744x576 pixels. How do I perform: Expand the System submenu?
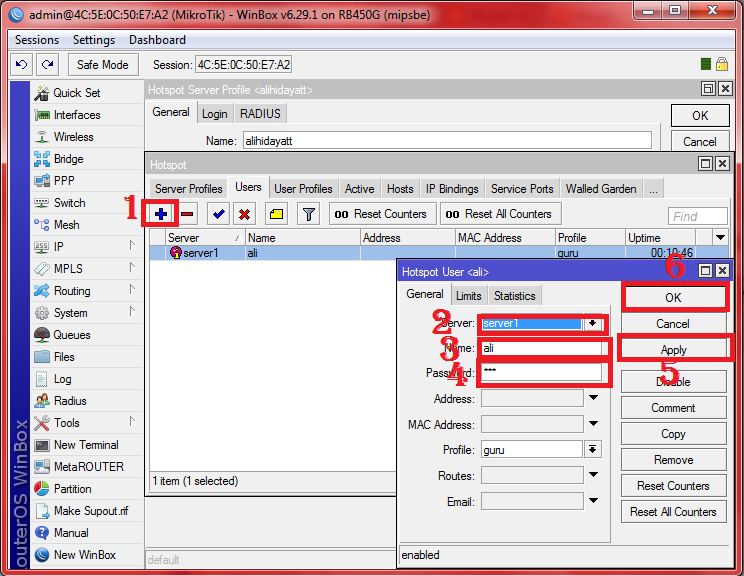(132, 311)
